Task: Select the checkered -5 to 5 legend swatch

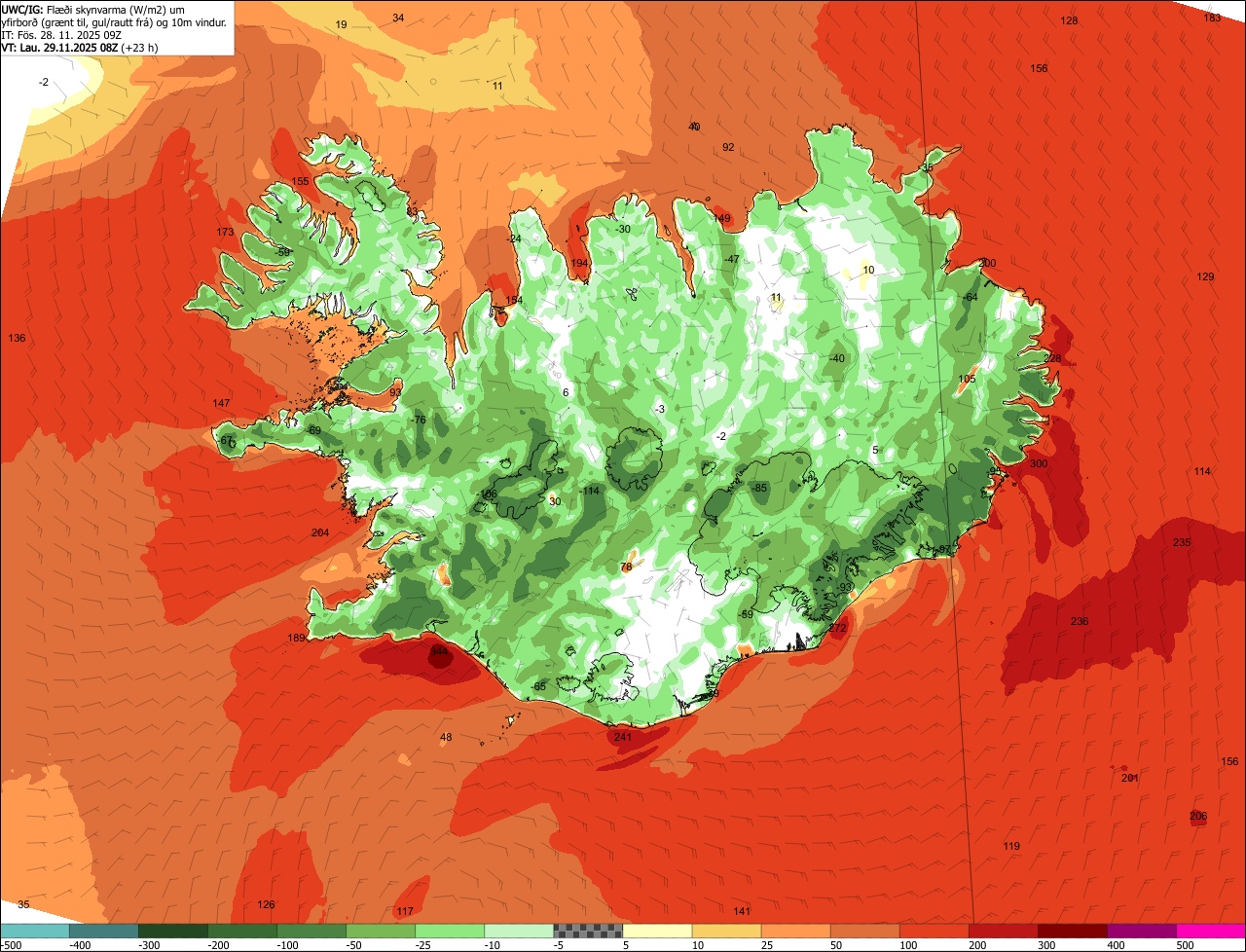Action: click(588, 931)
